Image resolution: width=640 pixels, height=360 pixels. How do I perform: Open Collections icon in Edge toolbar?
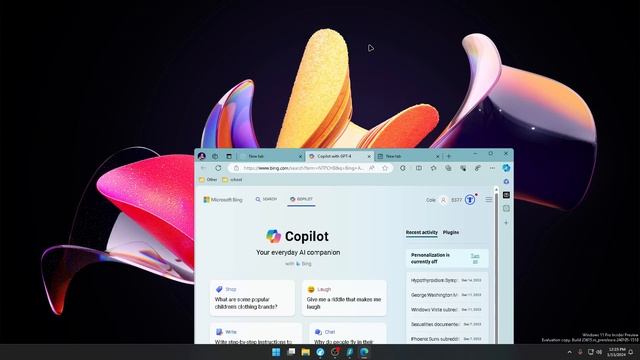coord(448,168)
